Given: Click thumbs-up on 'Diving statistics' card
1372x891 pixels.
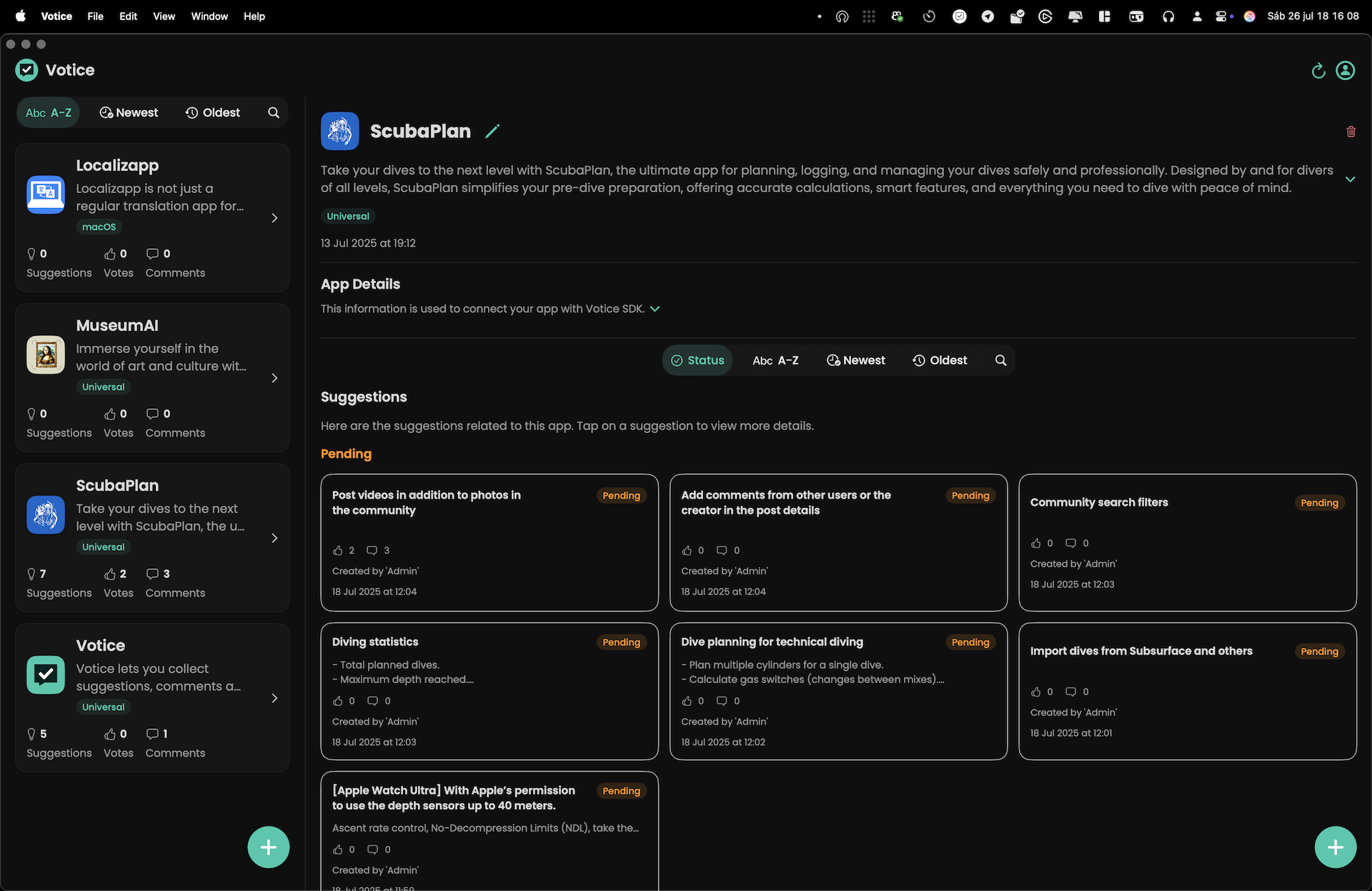Looking at the screenshot, I should pos(338,701).
